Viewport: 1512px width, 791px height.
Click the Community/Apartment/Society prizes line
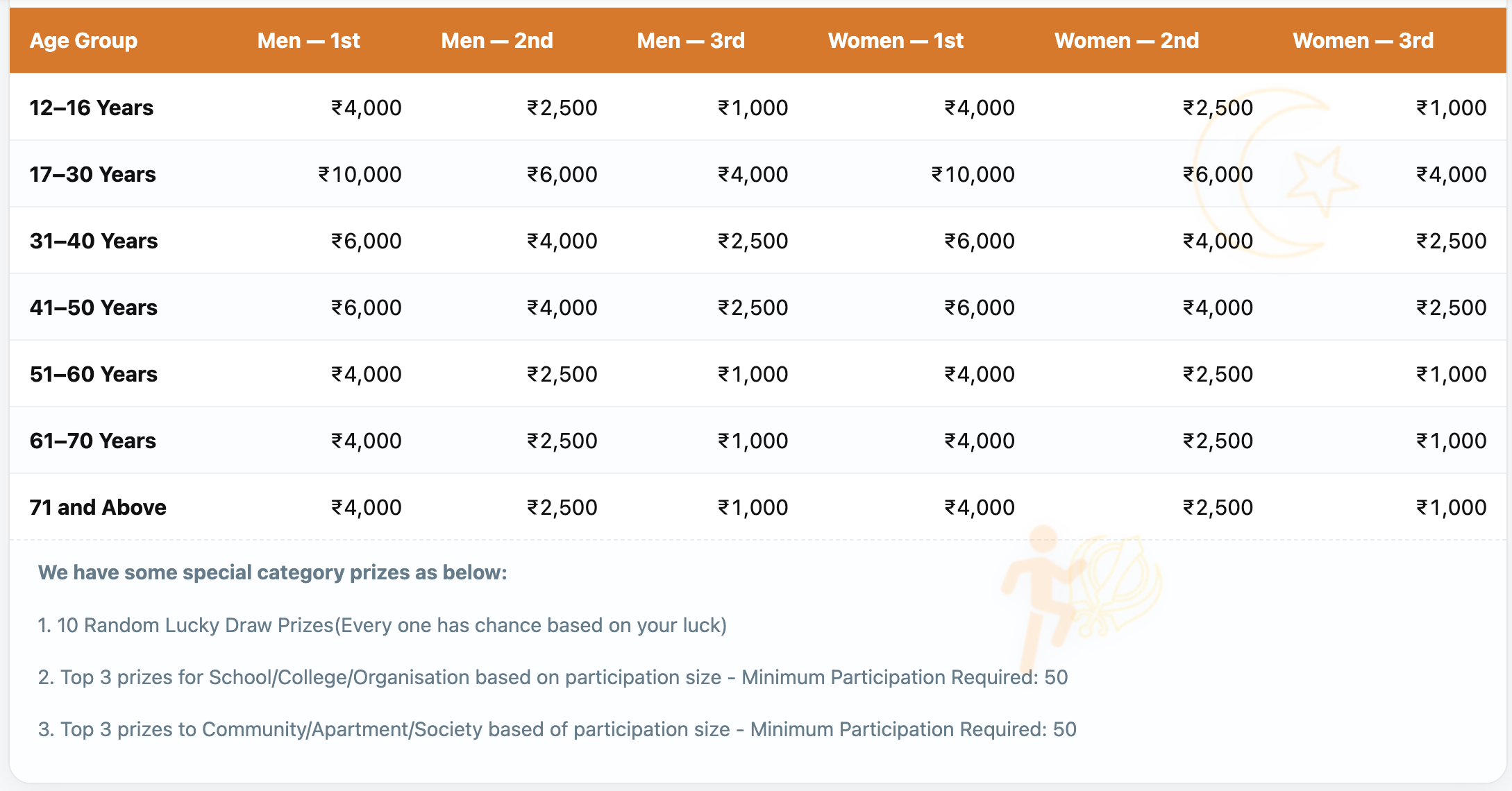557,729
